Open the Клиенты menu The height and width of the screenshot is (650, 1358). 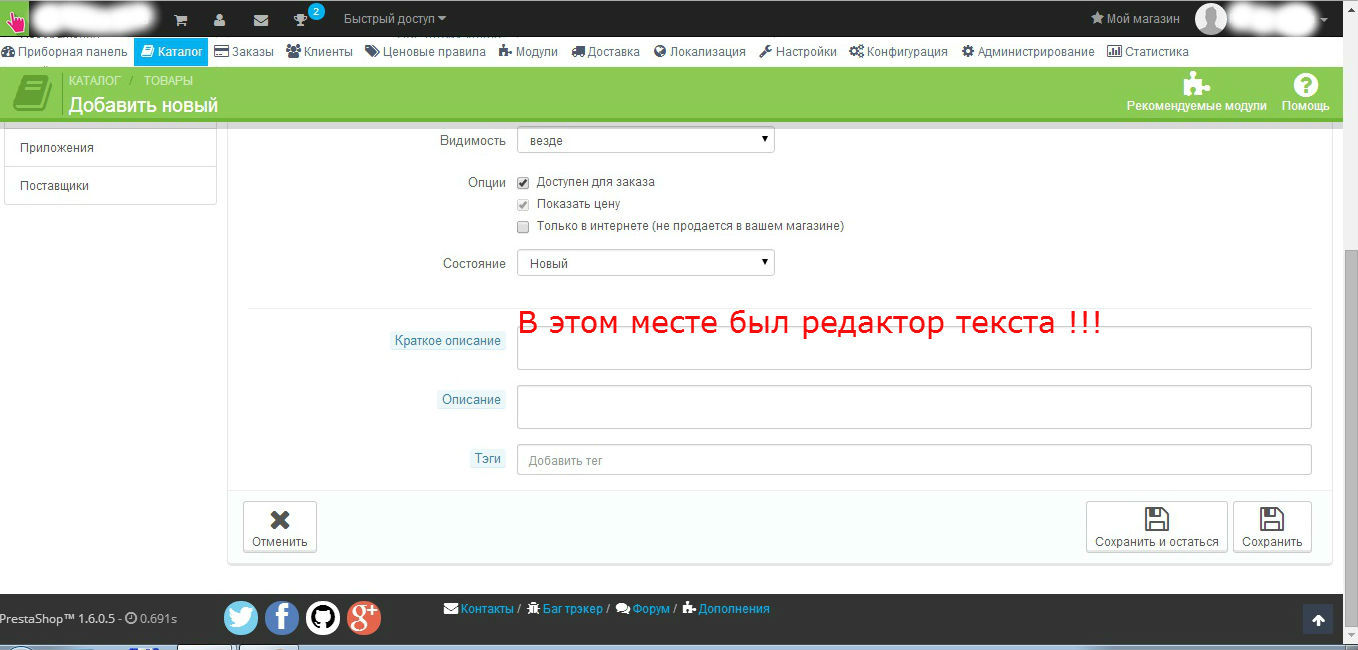click(319, 52)
